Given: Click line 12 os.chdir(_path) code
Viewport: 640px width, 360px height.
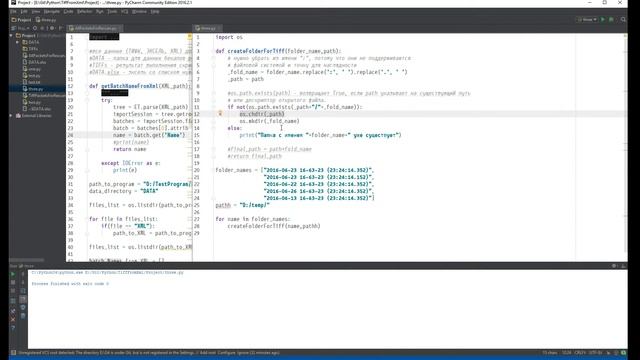Looking at the screenshot, I should tap(262, 114).
